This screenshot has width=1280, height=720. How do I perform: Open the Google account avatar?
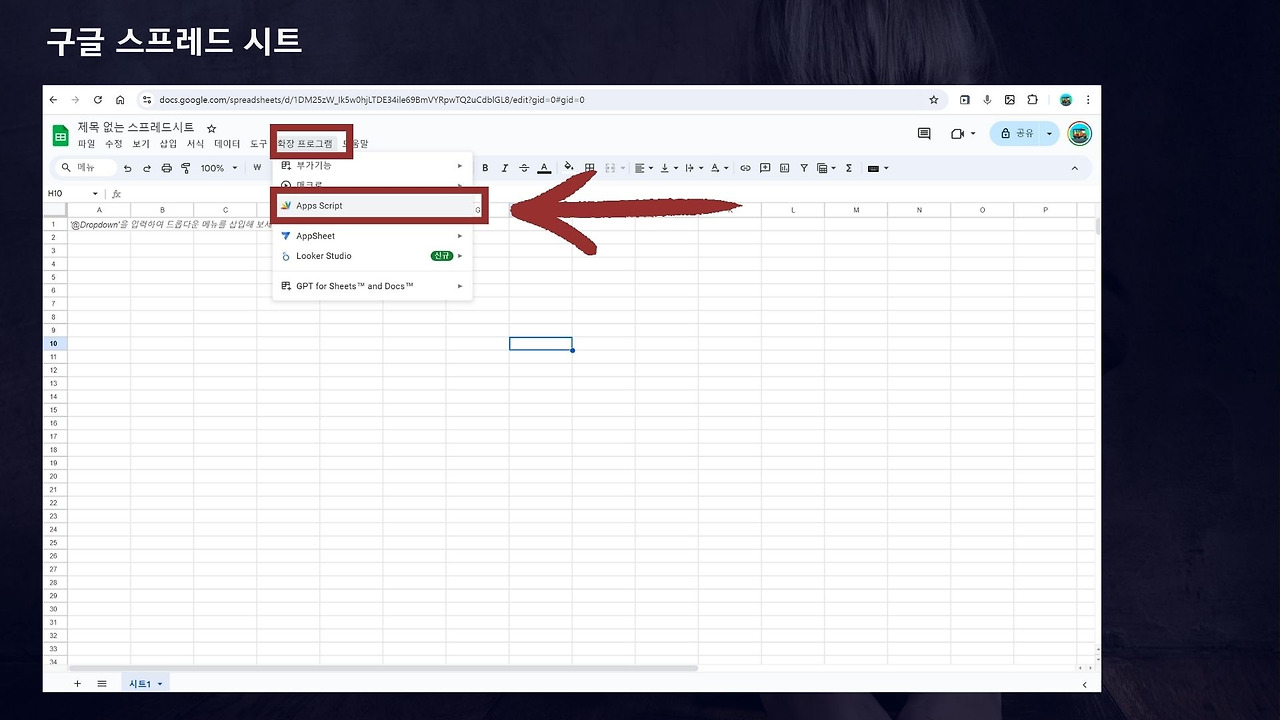click(1079, 134)
